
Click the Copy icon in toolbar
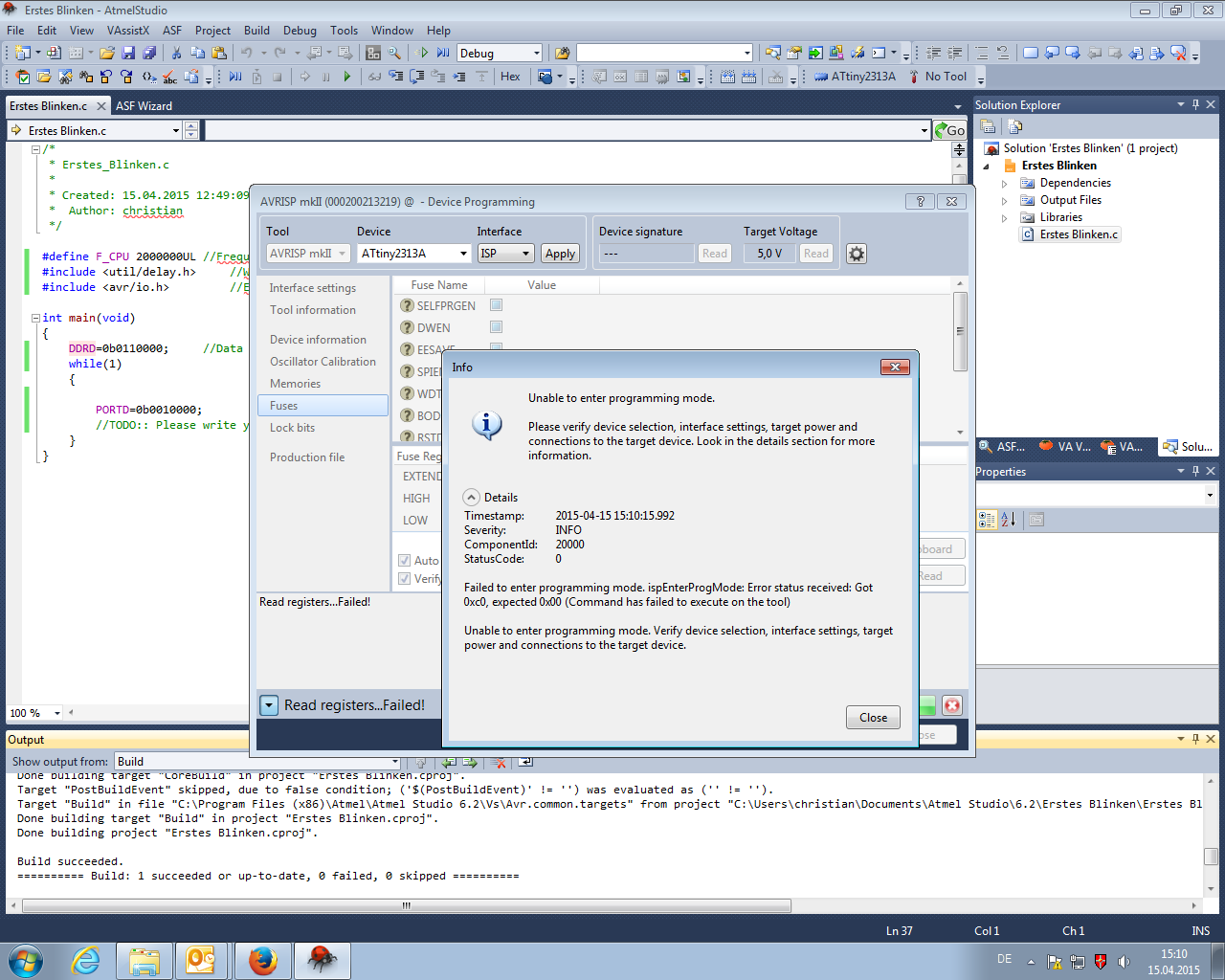197,53
